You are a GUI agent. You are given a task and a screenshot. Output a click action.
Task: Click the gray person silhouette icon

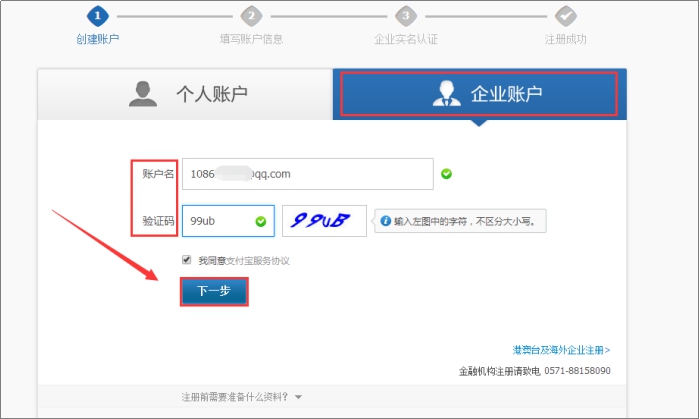[143, 94]
